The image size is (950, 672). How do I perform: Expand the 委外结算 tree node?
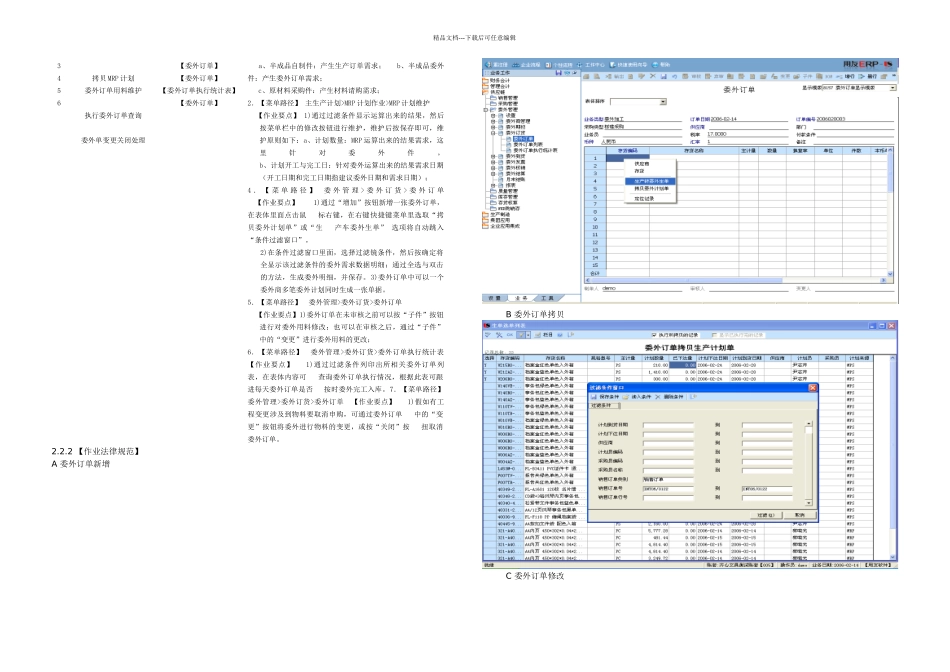(x=493, y=174)
